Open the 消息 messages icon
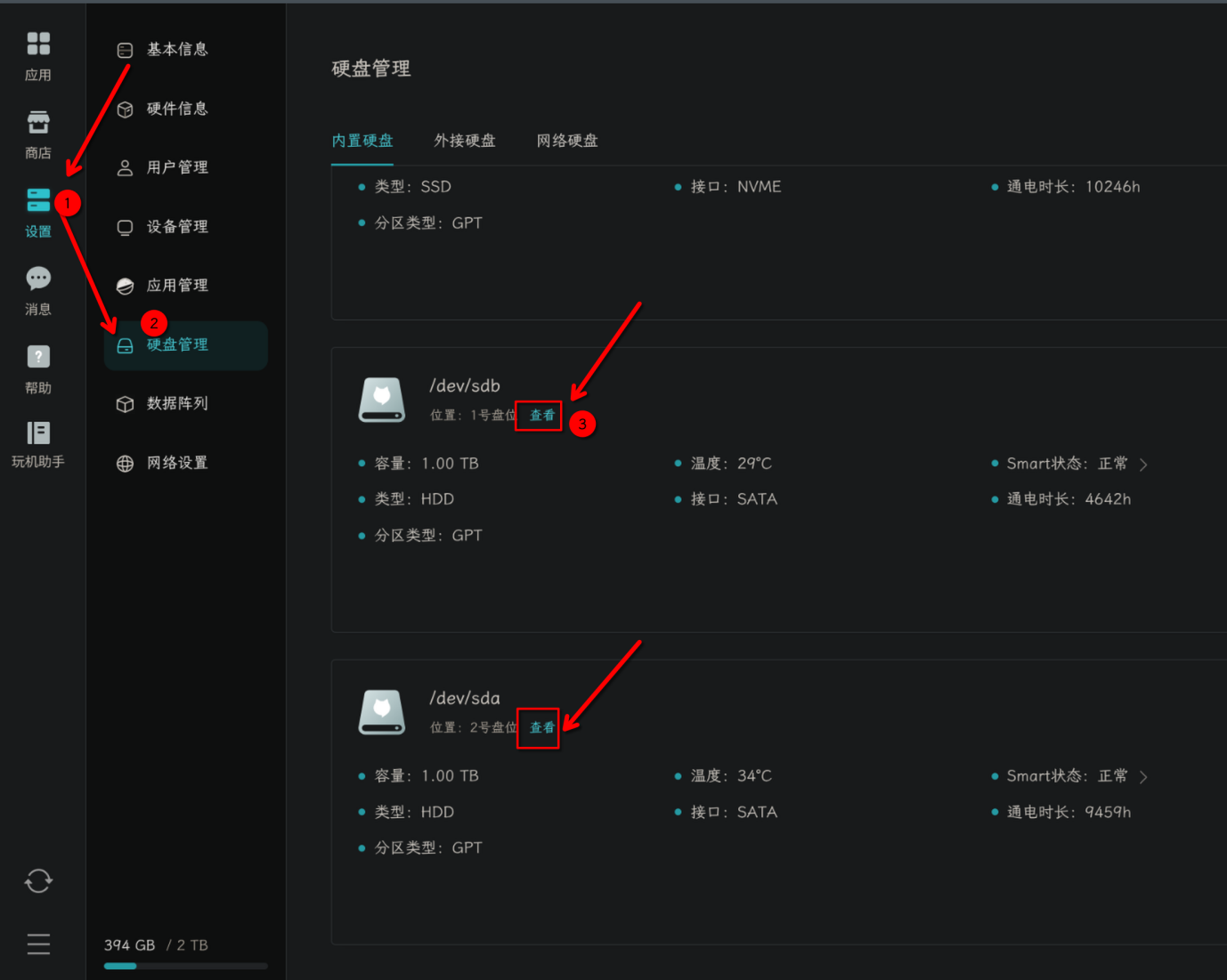1227x980 pixels. [38, 279]
